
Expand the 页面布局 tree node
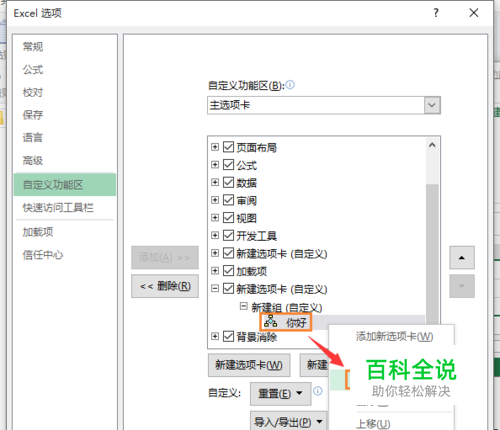pyautogui.click(x=215, y=147)
